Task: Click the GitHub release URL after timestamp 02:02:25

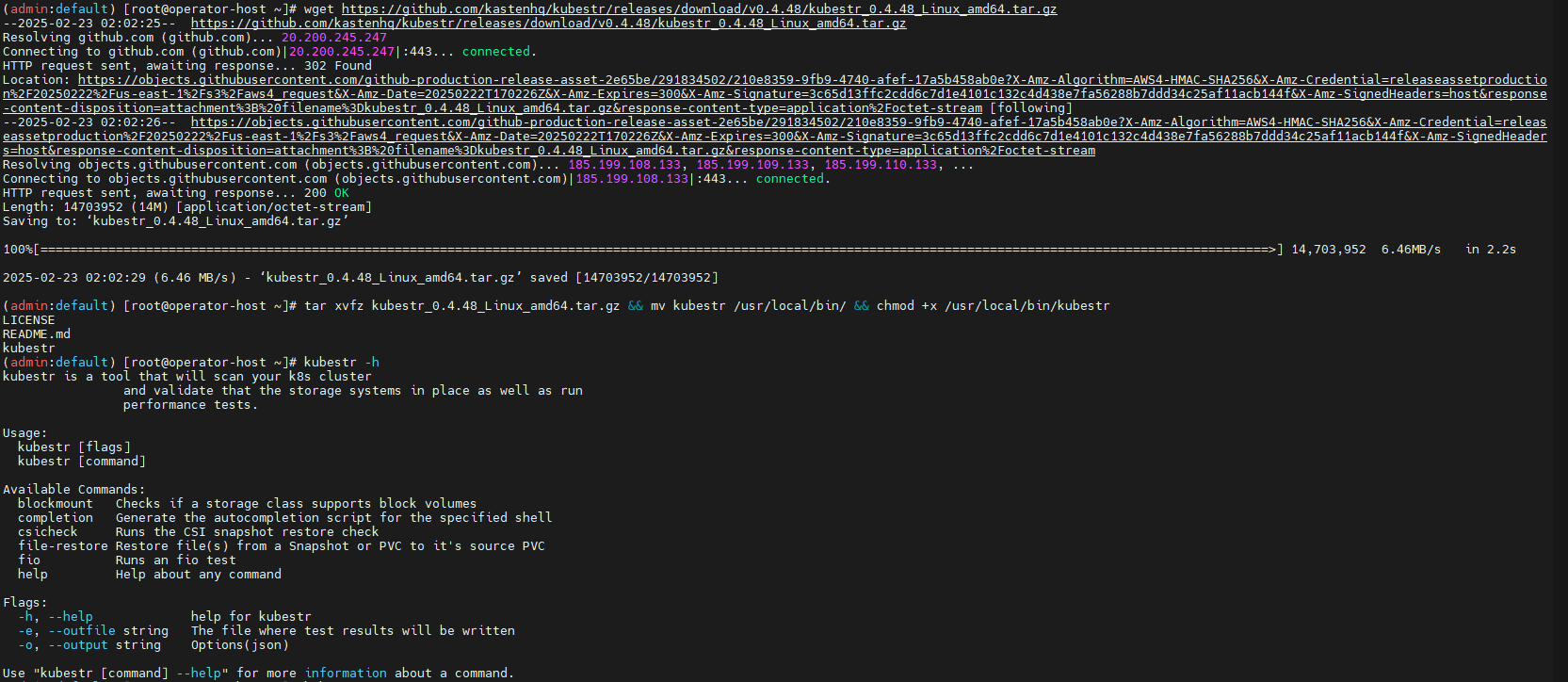Action: (548, 24)
